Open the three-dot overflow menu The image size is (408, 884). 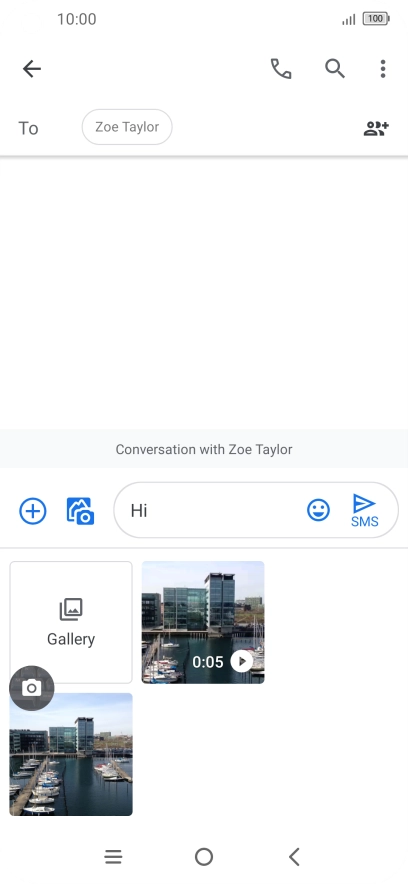tap(383, 69)
